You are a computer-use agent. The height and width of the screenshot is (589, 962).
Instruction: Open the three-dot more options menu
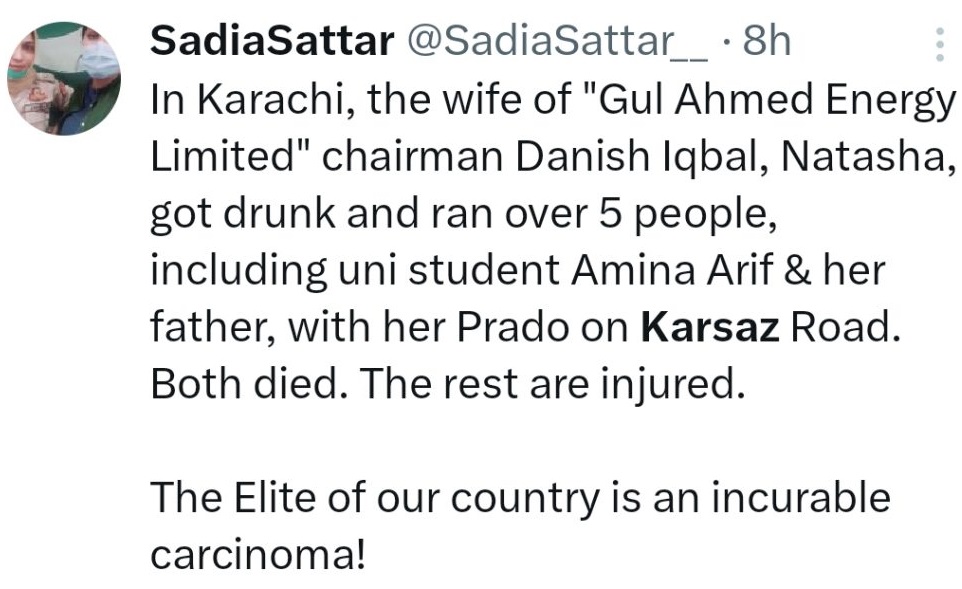pos(939,44)
